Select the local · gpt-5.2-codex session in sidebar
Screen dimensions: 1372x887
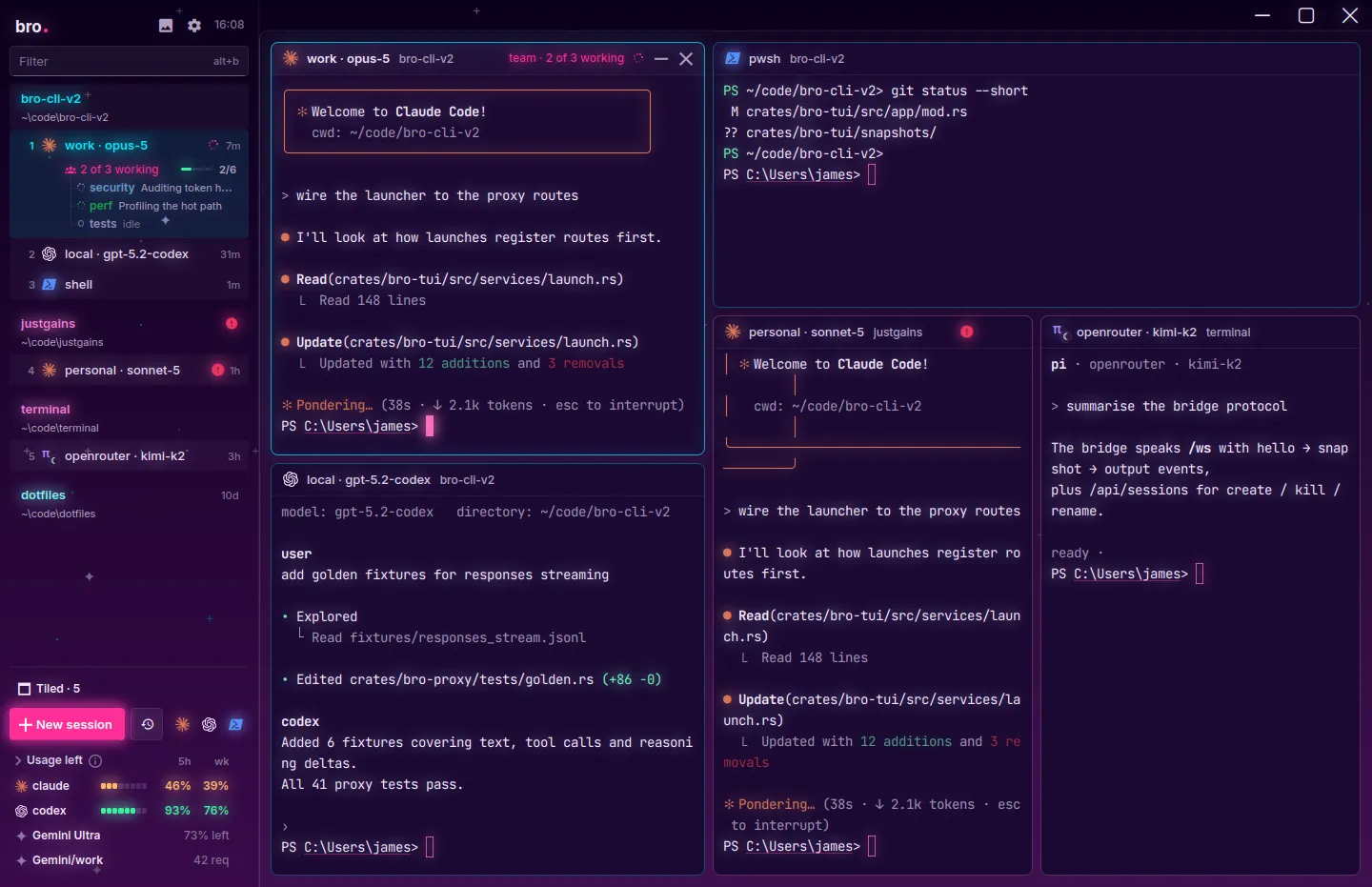click(x=130, y=254)
